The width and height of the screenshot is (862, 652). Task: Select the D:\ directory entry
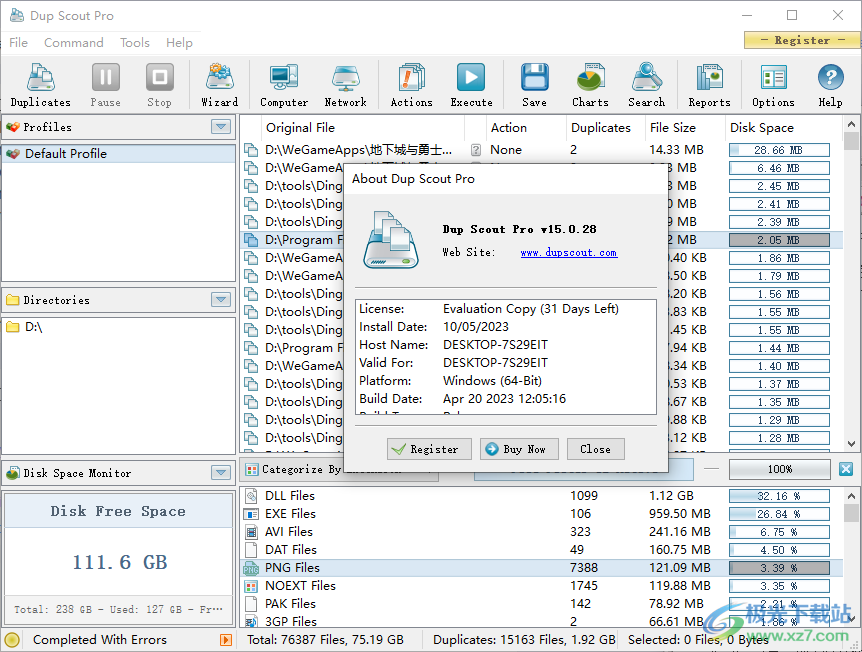(119, 327)
